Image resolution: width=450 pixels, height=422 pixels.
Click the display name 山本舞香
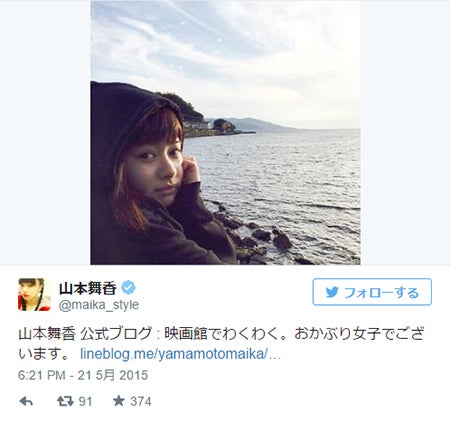(88, 288)
